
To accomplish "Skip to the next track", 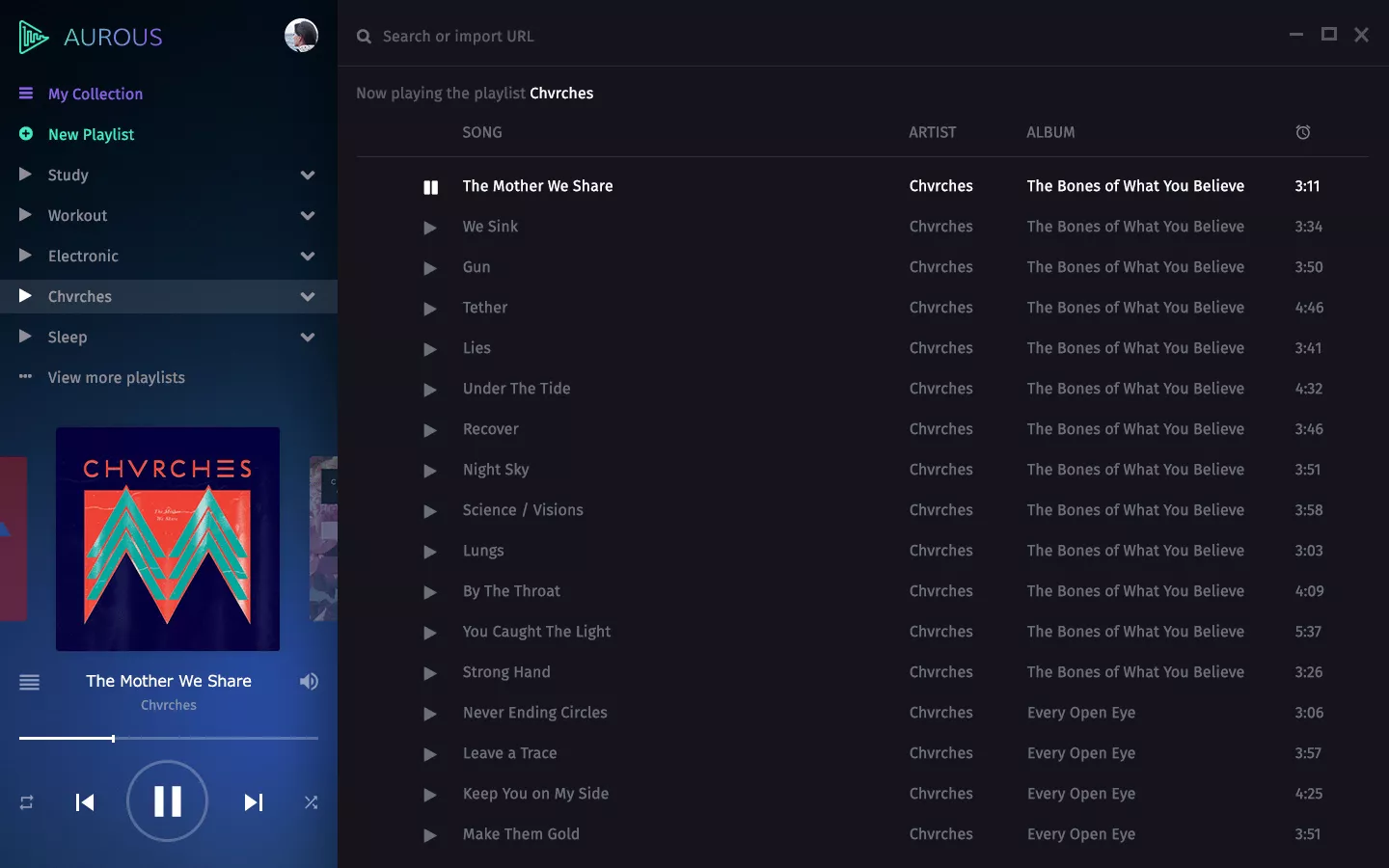I will point(253,801).
